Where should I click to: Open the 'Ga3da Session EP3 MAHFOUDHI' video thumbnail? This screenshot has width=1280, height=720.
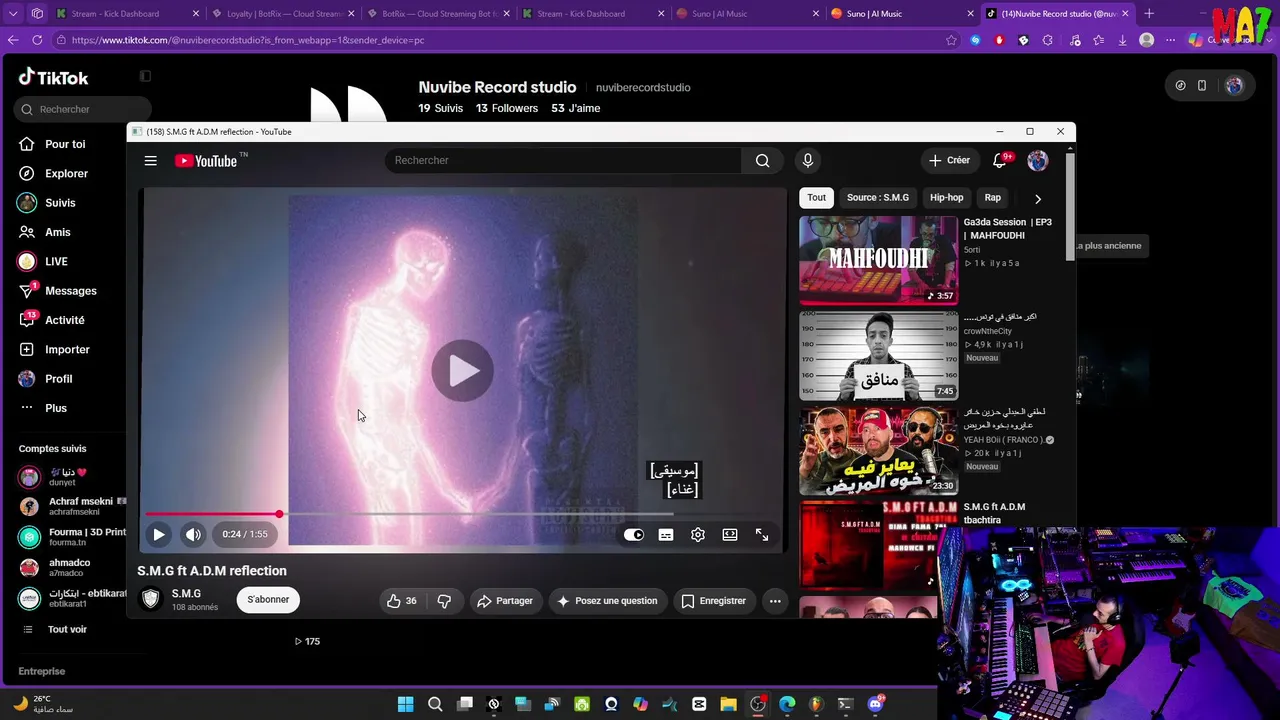click(x=878, y=260)
